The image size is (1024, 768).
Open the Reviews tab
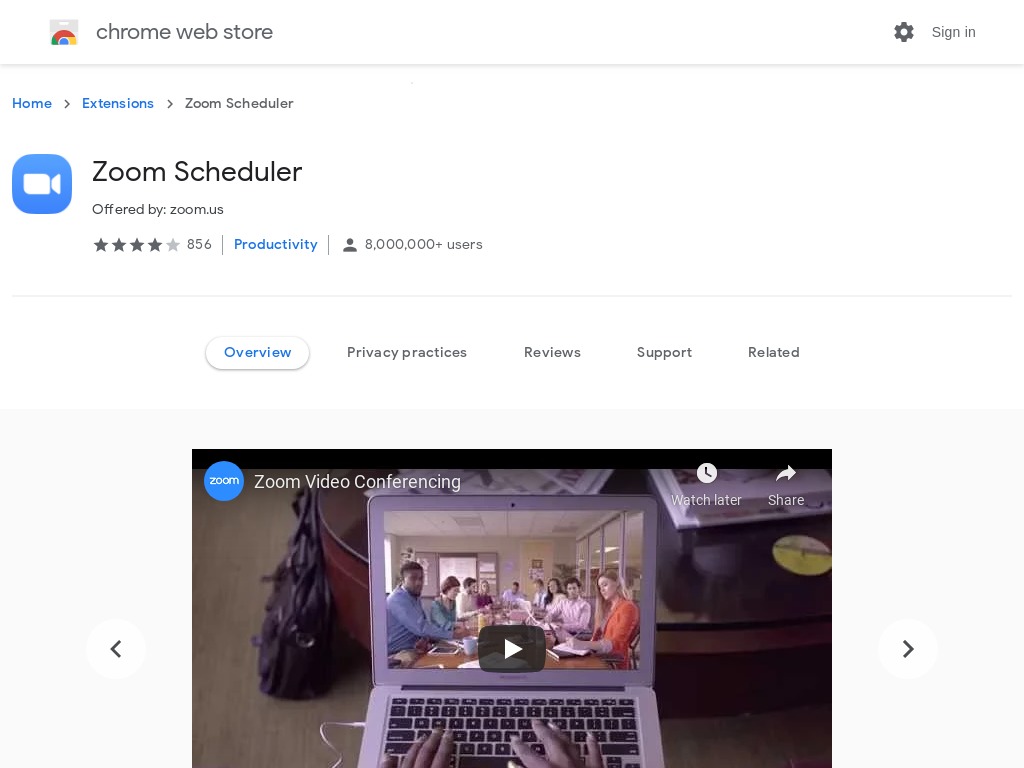coord(552,353)
